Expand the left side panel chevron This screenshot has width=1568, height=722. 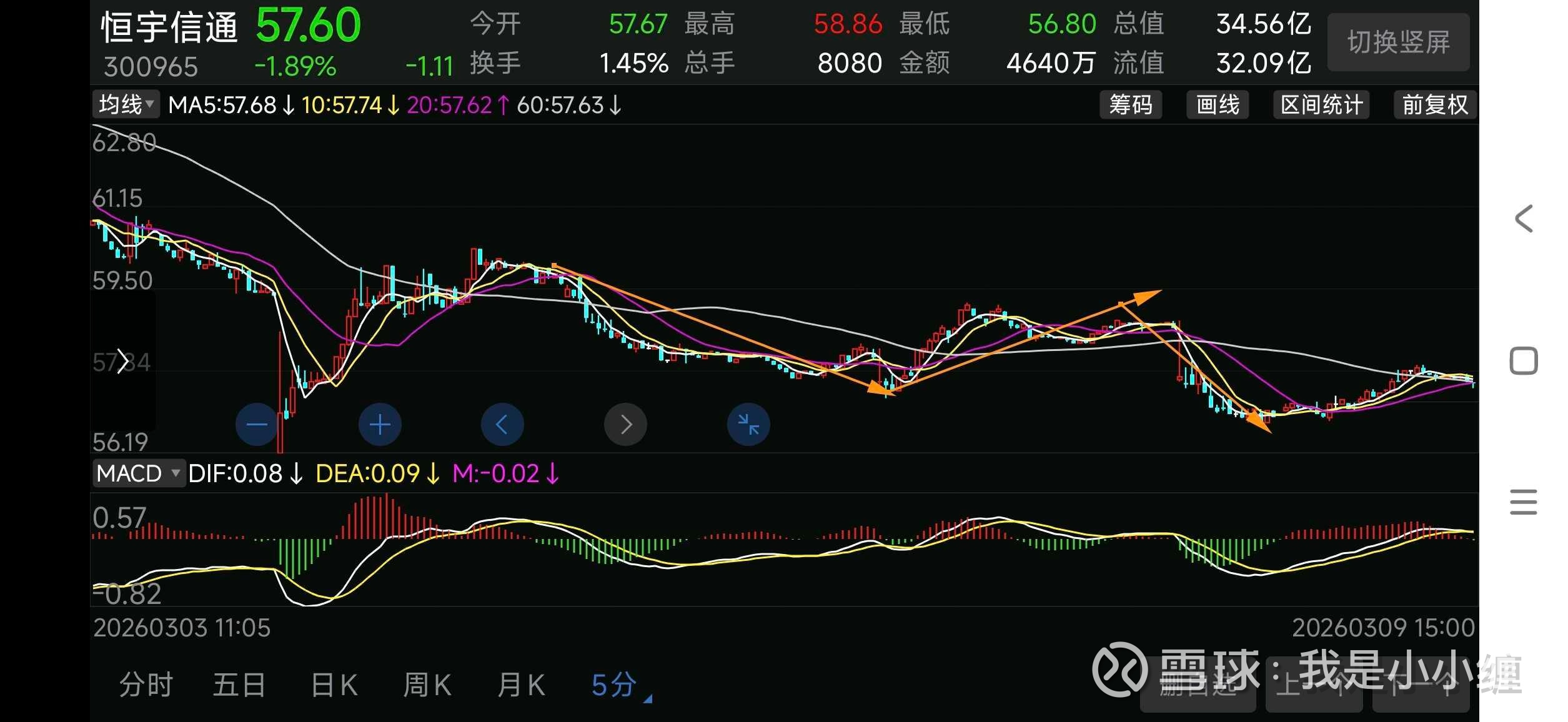[x=123, y=361]
